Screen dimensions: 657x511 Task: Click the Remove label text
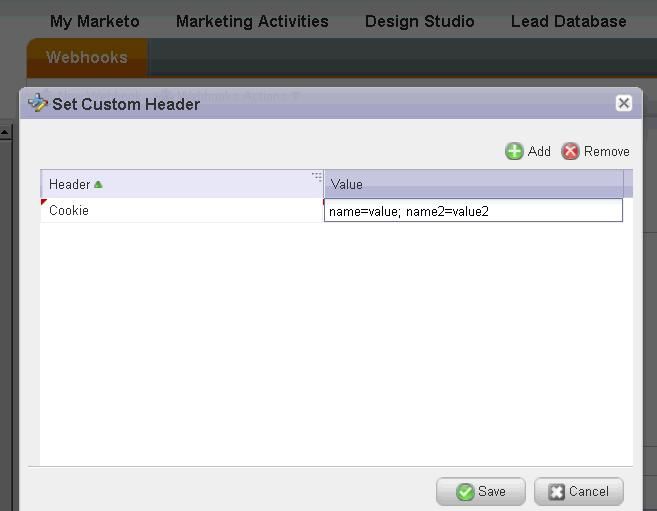tap(607, 151)
